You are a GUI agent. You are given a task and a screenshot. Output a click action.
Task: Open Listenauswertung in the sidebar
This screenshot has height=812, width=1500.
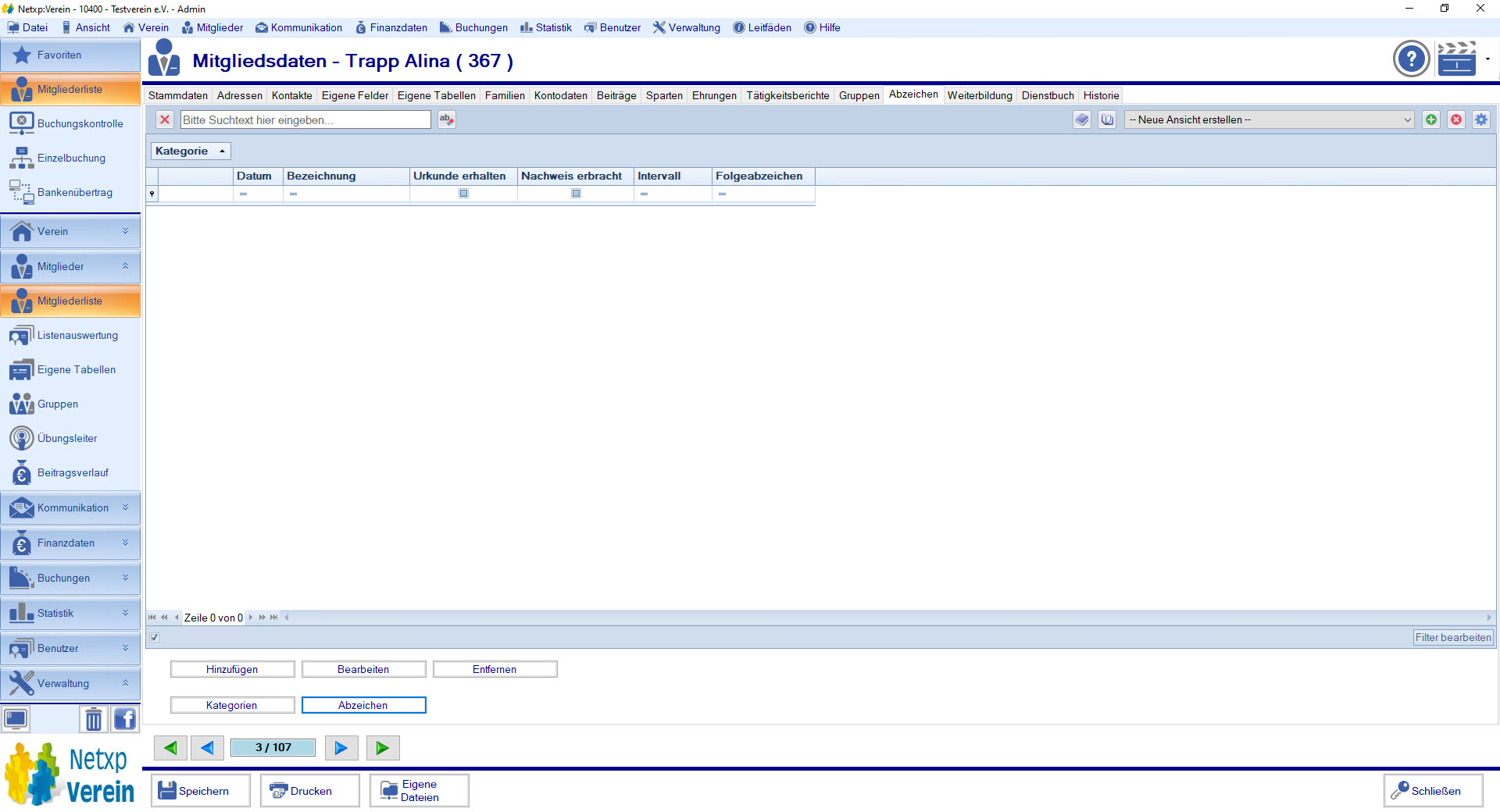pyautogui.click(x=70, y=336)
